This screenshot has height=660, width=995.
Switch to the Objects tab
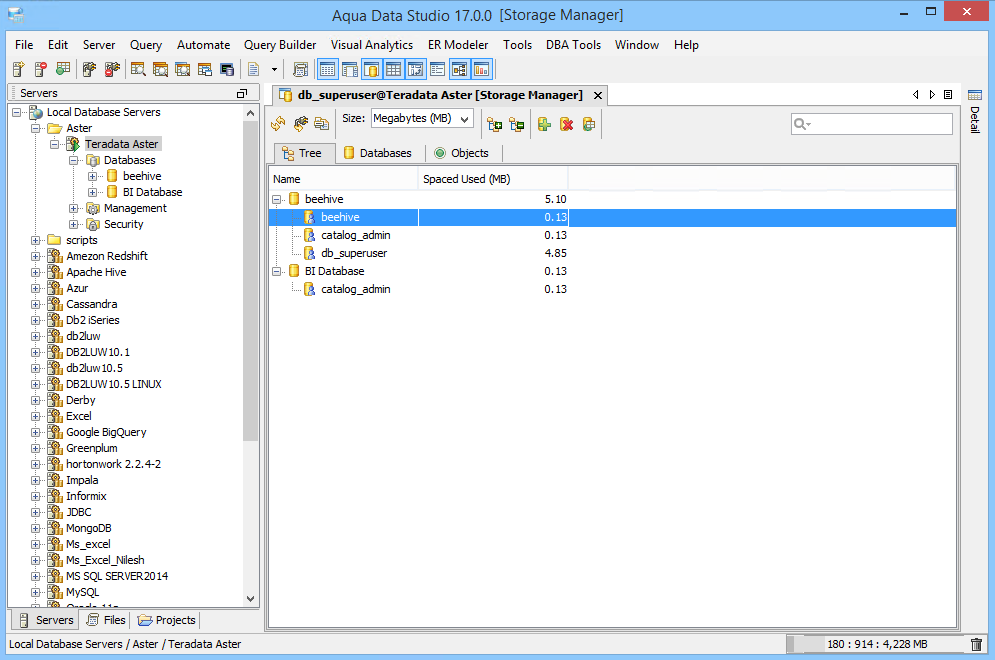pyautogui.click(x=462, y=153)
